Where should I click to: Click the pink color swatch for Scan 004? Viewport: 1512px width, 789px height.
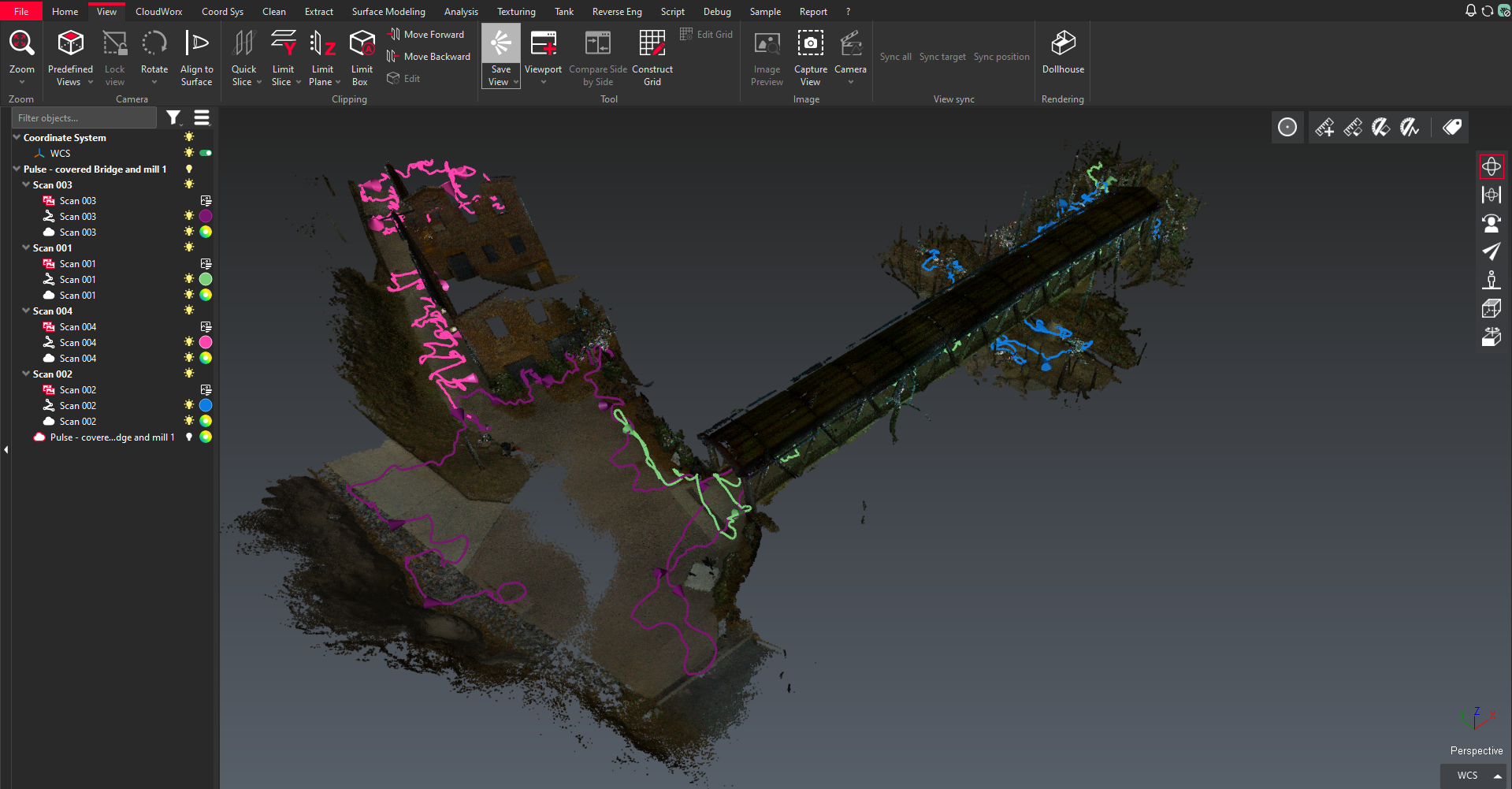(206, 342)
